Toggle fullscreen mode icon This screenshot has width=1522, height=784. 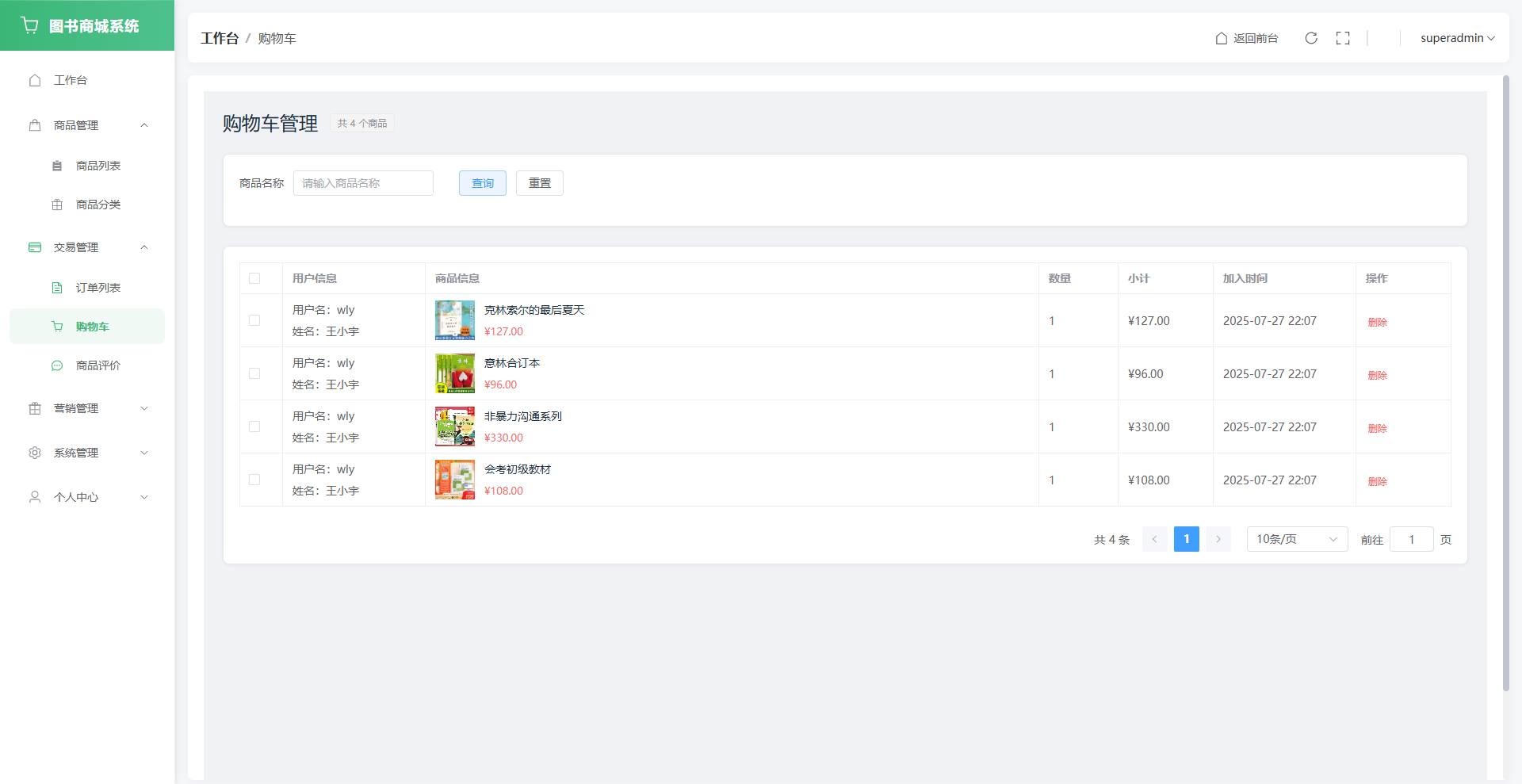[1343, 38]
